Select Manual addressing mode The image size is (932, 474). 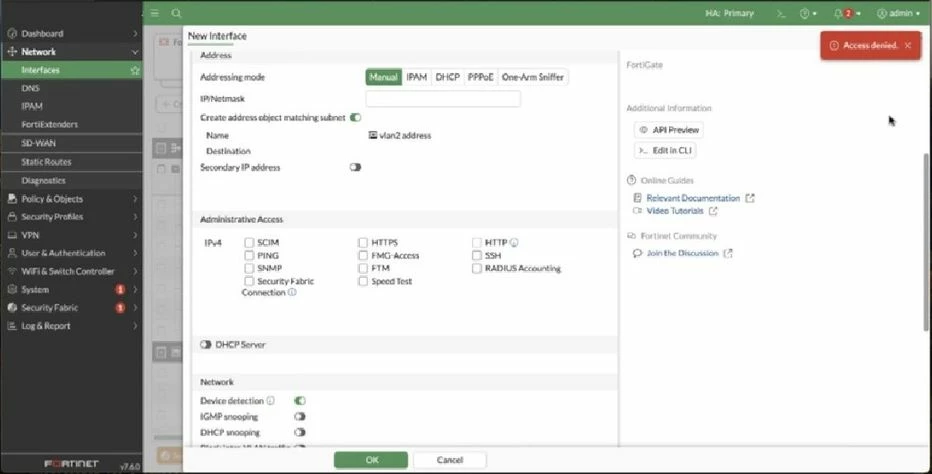(383, 77)
